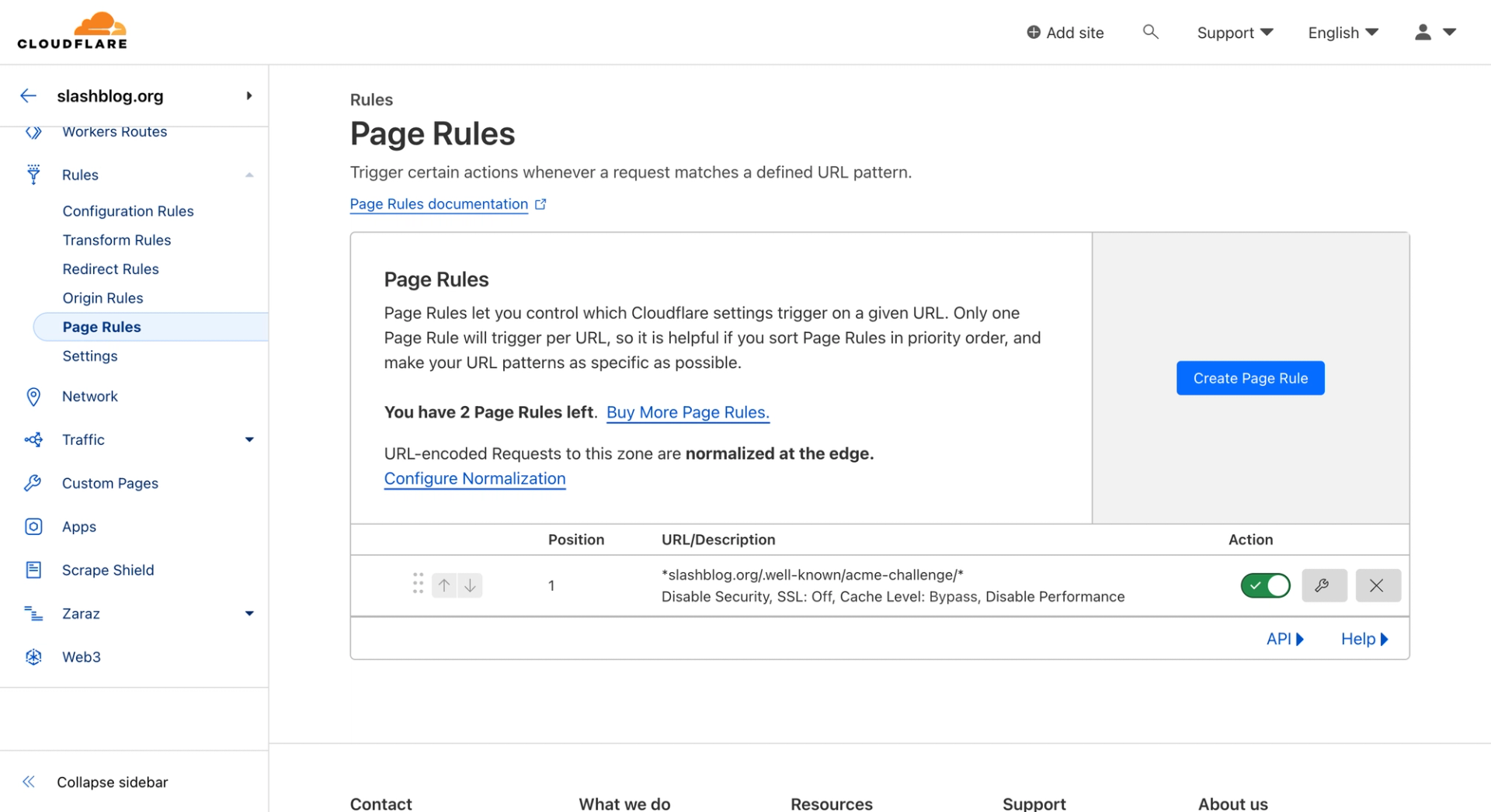Move the rule down with arrow icon
Viewport: 1491px width, 812px height.
tap(470, 585)
